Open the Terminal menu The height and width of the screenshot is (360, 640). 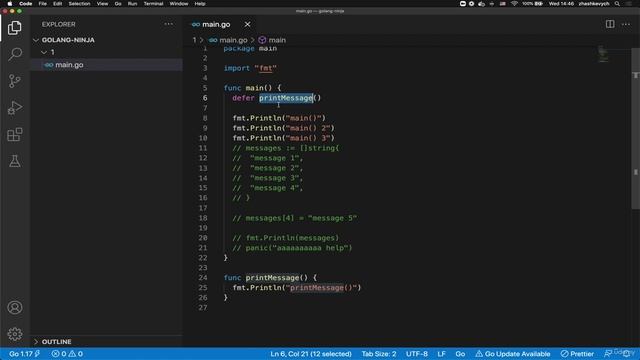(x=153, y=4)
